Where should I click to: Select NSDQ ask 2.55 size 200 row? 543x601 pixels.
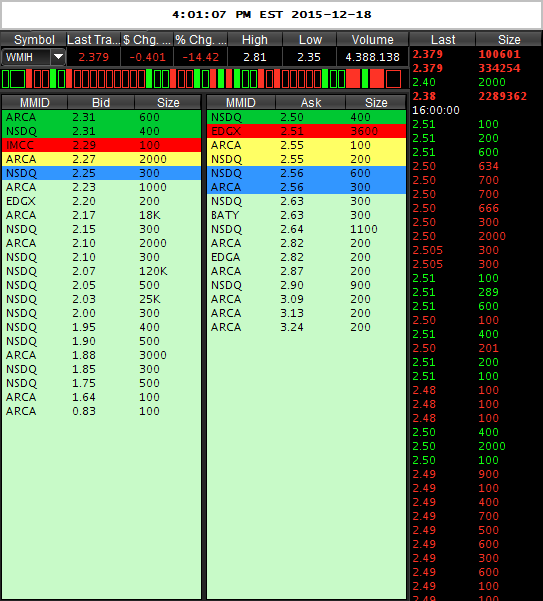tap(306, 159)
